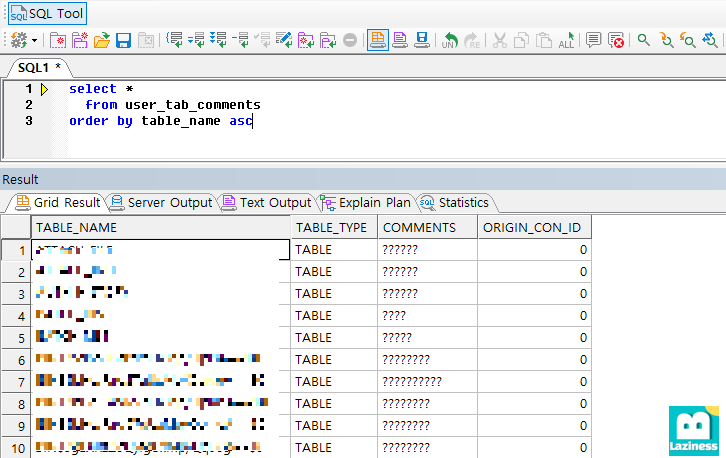The width and height of the screenshot is (726, 458).
Task: Click the clipboard paste icon
Action: (544, 41)
